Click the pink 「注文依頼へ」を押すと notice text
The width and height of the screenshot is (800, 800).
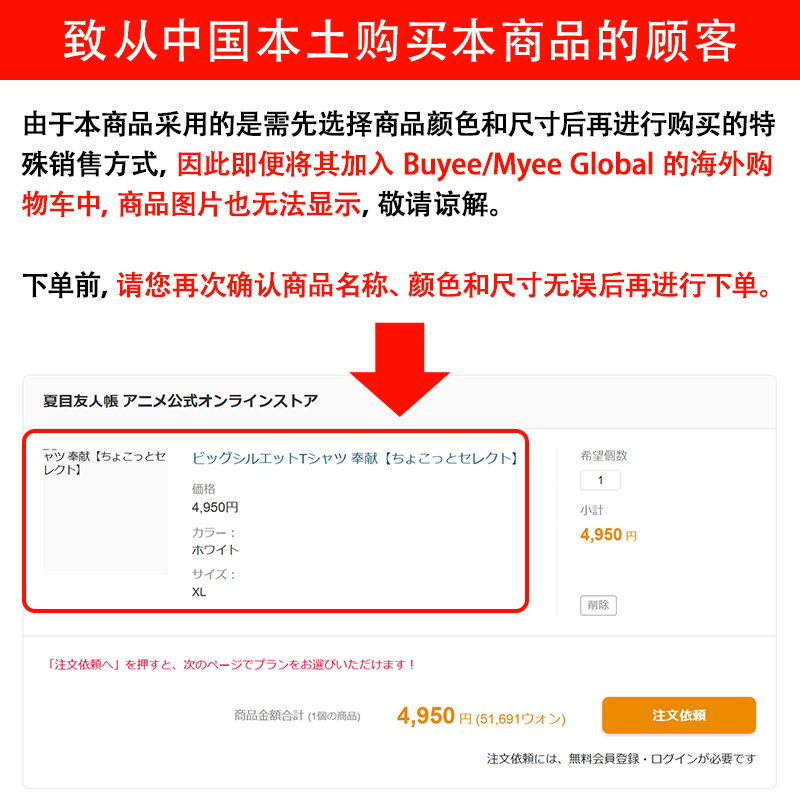pos(230,664)
